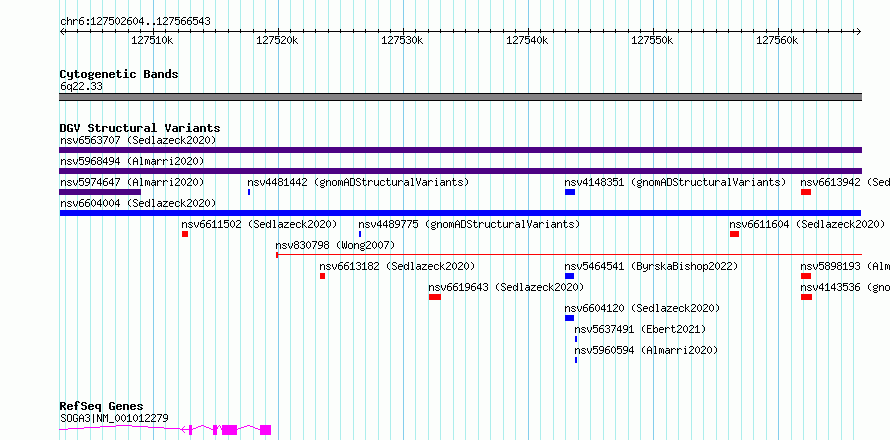Click the 6q22.33 cytogenetic band bar
Screen dimensions: 890x440
(x=460, y=97)
